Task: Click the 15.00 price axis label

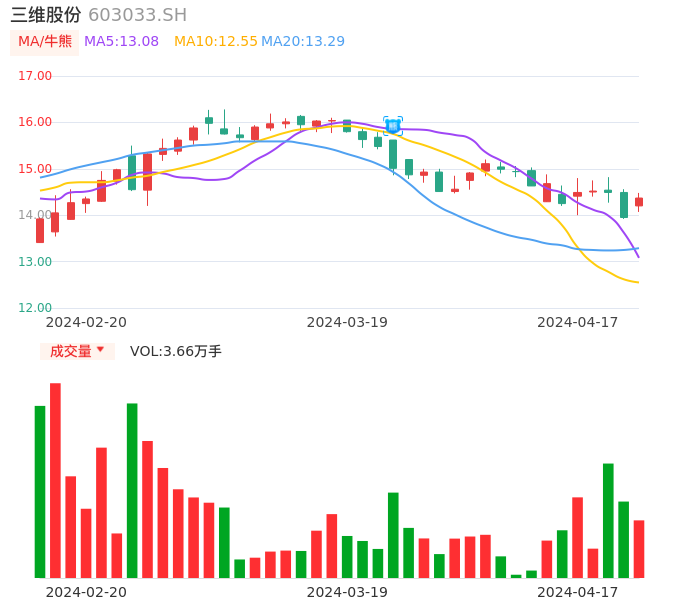Action: point(35,169)
